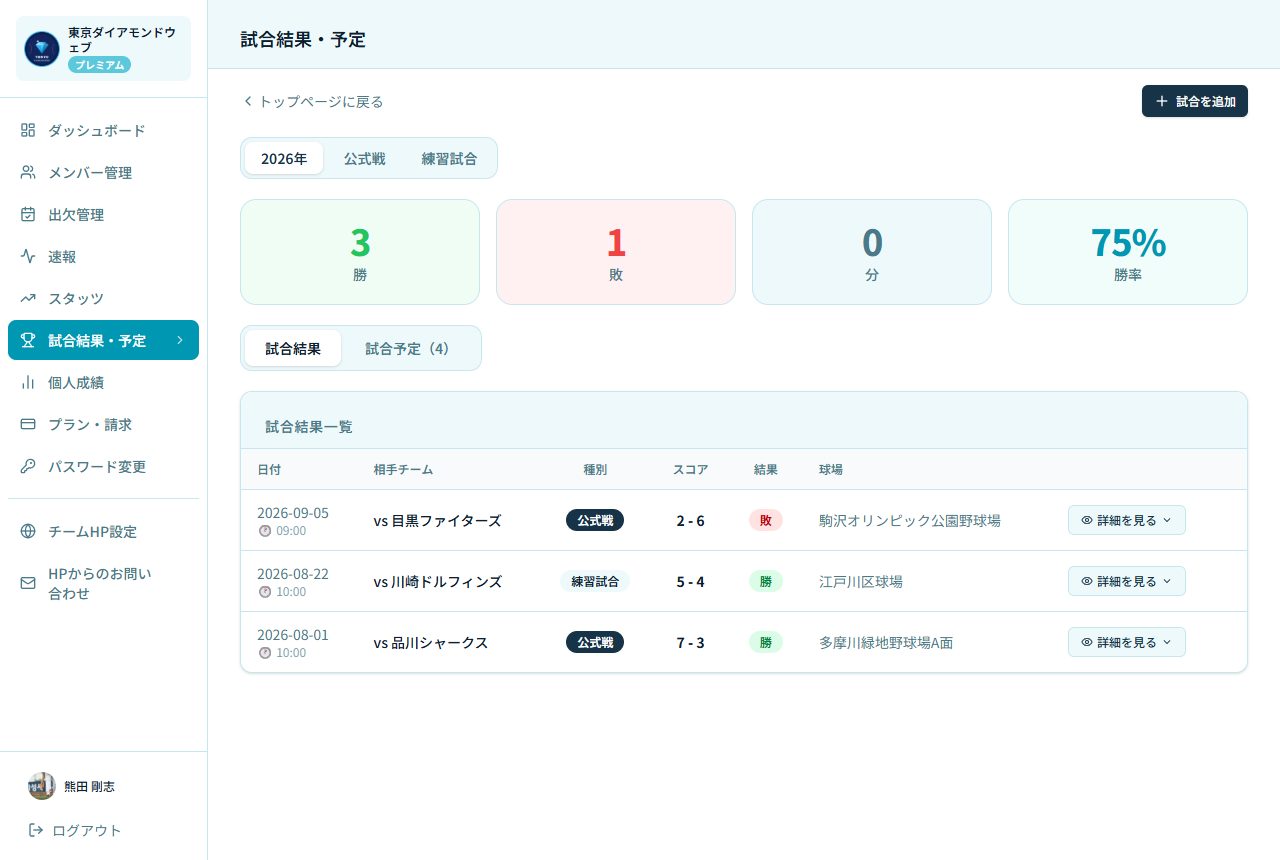Go back via トップページに戻る link
This screenshot has width=1280, height=860.
coord(313,101)
